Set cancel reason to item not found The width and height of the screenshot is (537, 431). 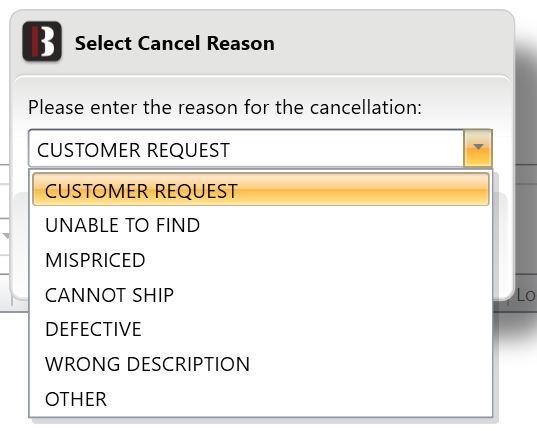261,225
